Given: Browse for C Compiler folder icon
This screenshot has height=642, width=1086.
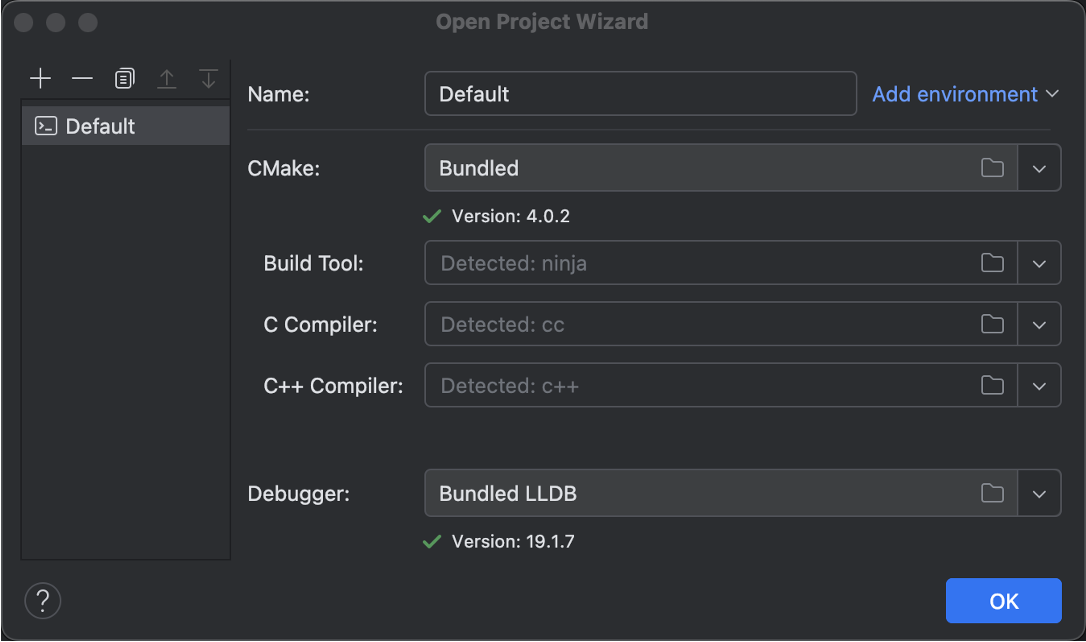Looking at the screenshot, I should click(992, 325).
